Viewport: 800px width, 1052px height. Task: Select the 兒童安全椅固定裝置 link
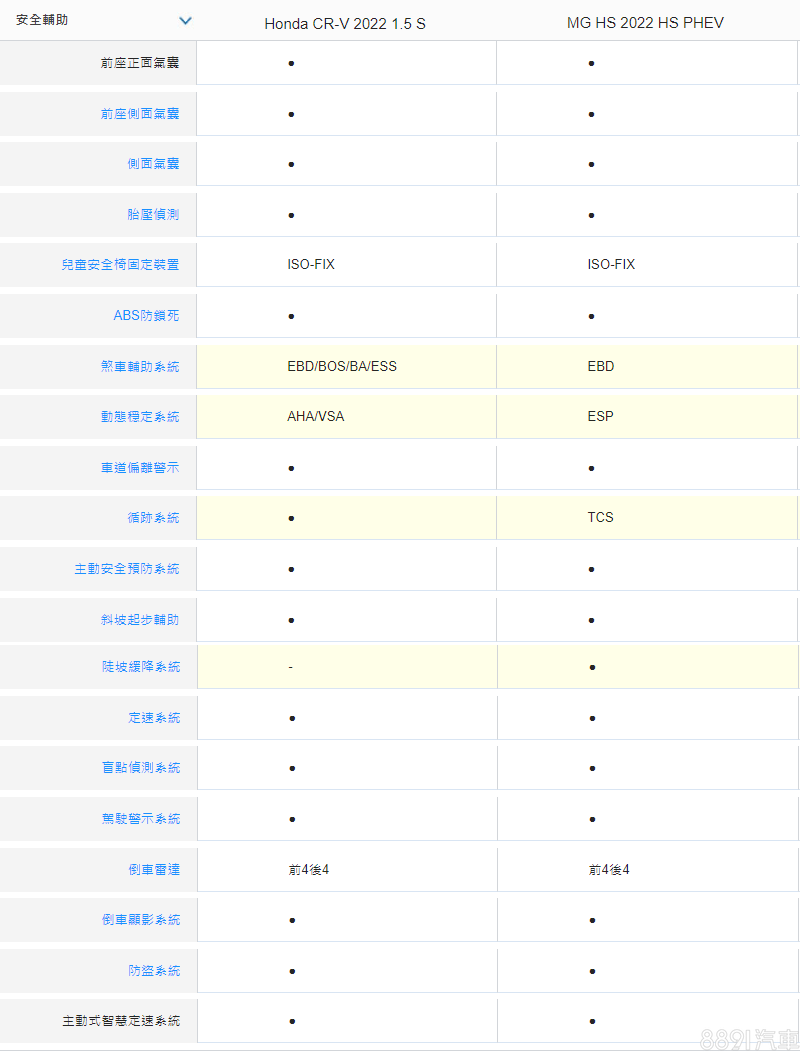tap(120, 265)
